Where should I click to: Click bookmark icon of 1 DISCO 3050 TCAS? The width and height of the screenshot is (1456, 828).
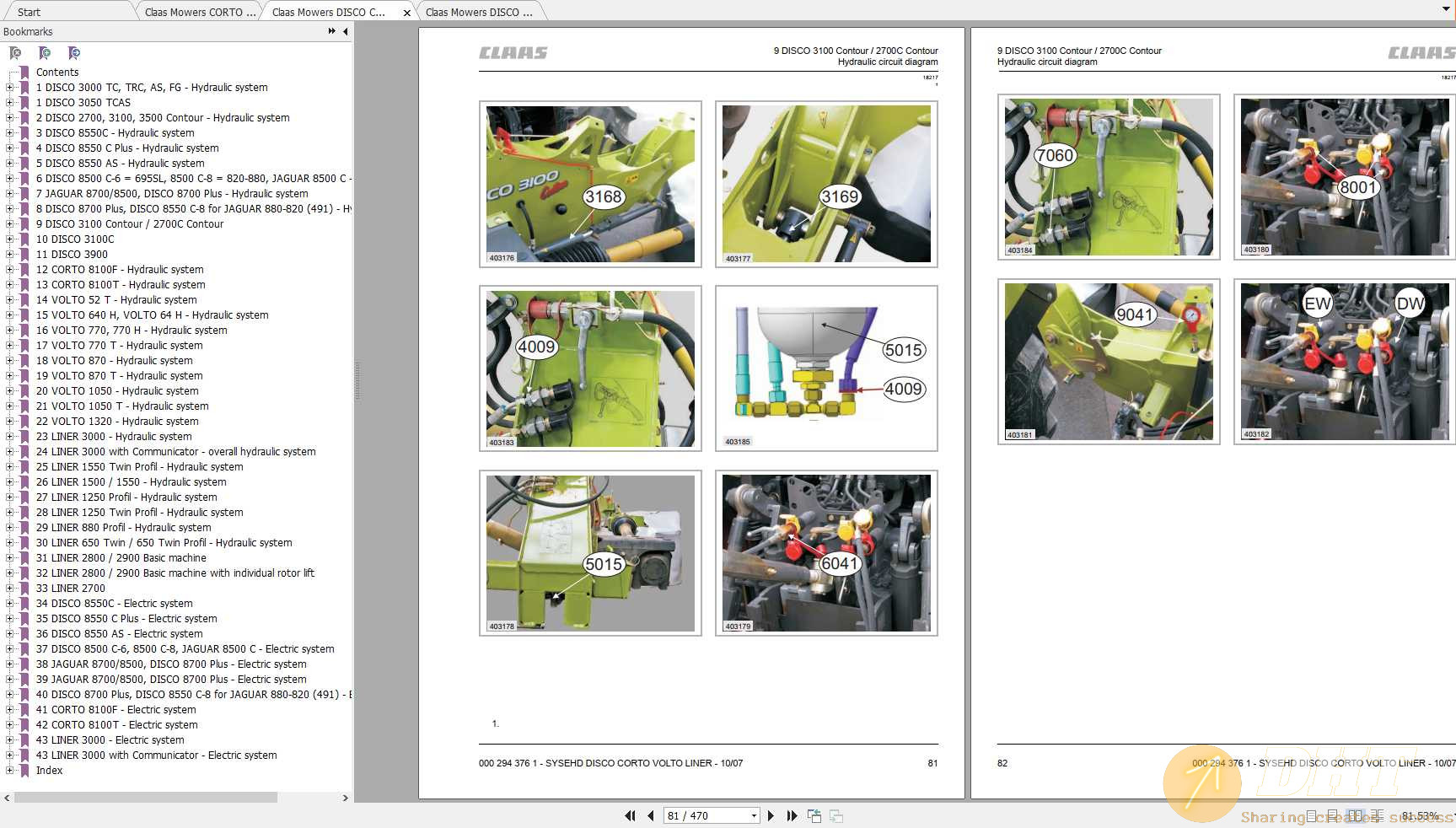(24, 103)
